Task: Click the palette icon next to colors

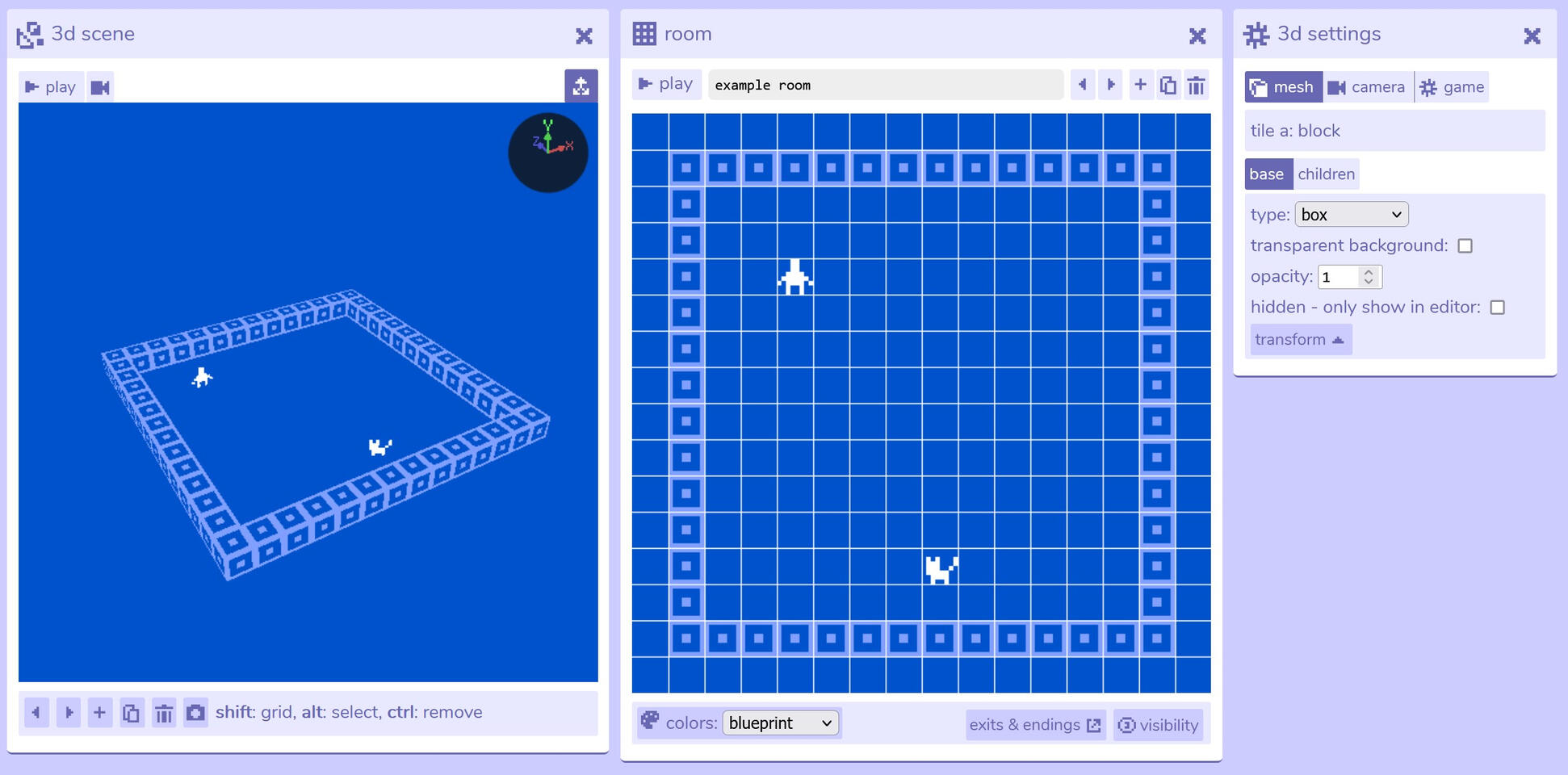Action: coord(651,720)
